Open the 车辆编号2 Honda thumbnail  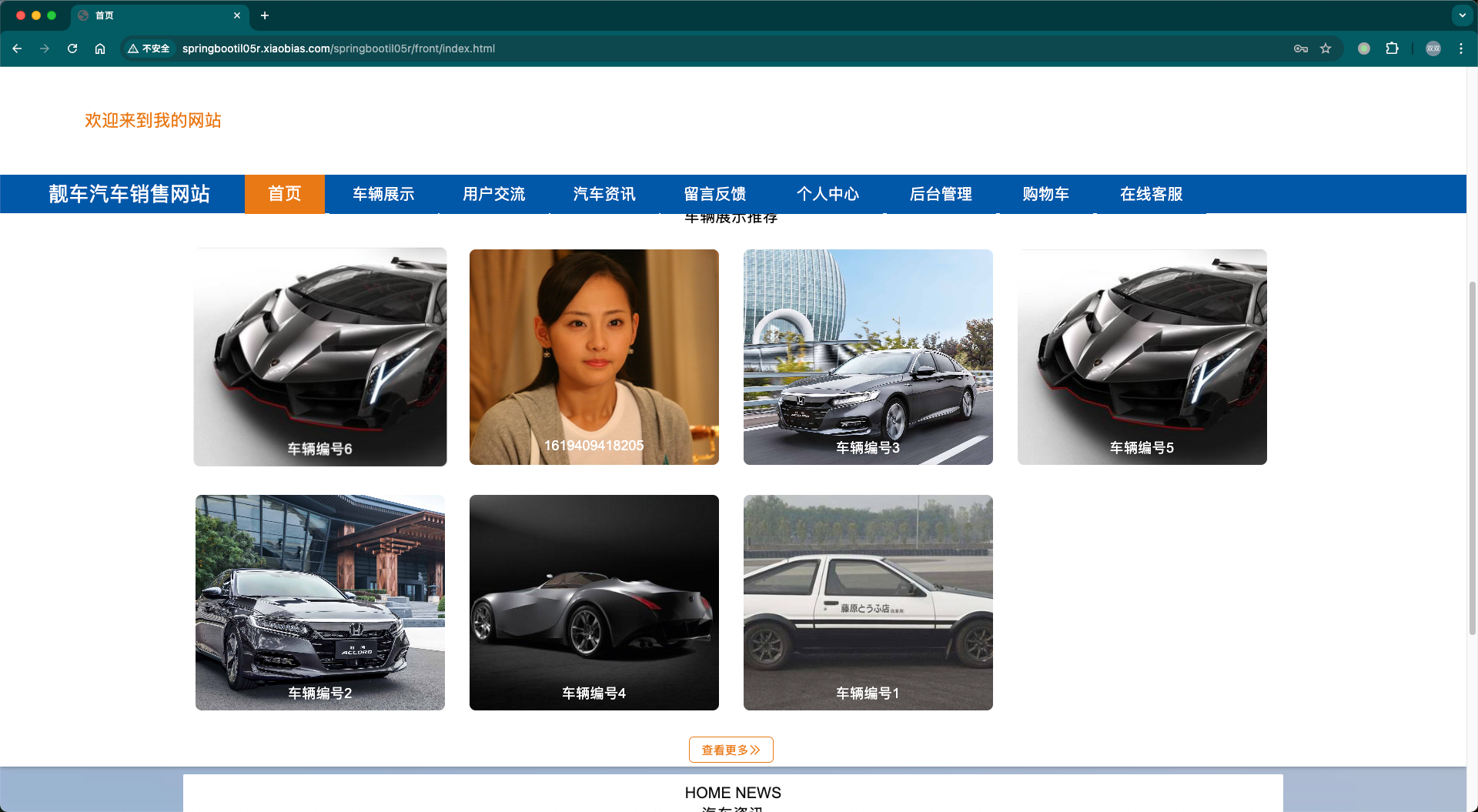[x=320, y=603]
